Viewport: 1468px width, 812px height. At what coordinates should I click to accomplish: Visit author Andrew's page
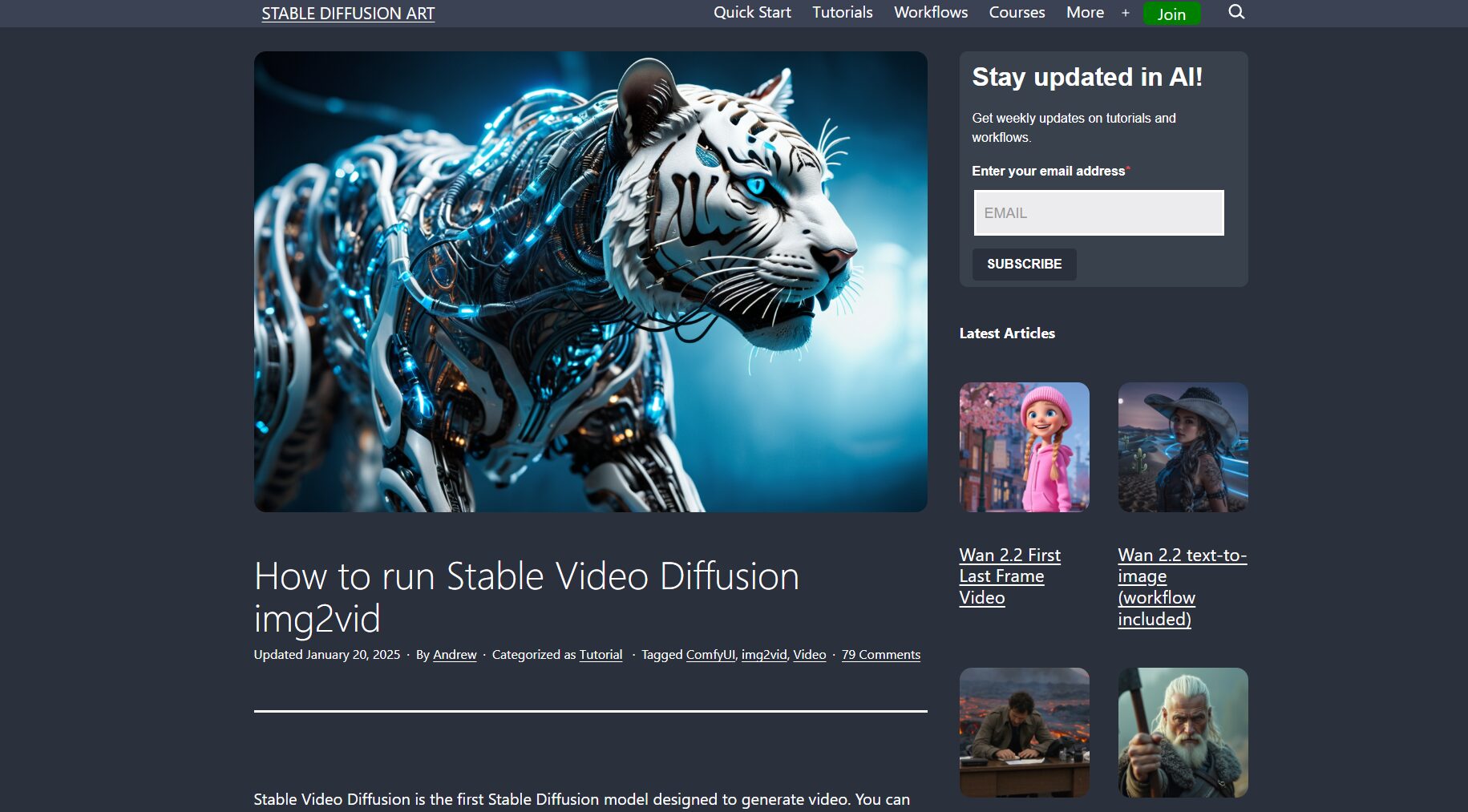(x=455, y=655)
